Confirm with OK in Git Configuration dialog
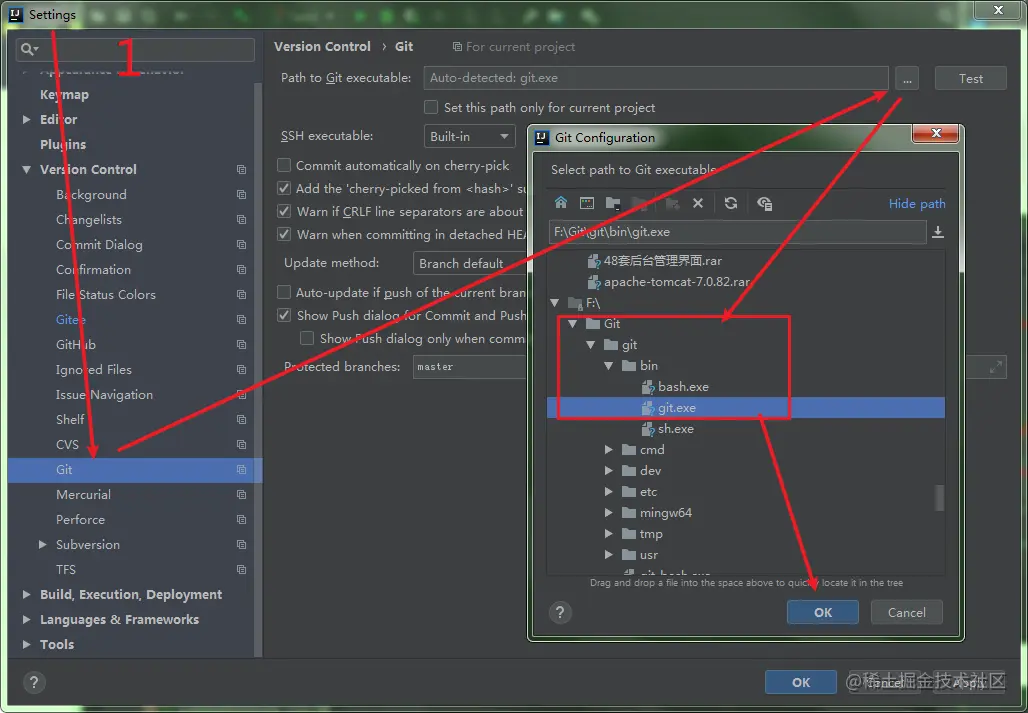 coord(823,612)
